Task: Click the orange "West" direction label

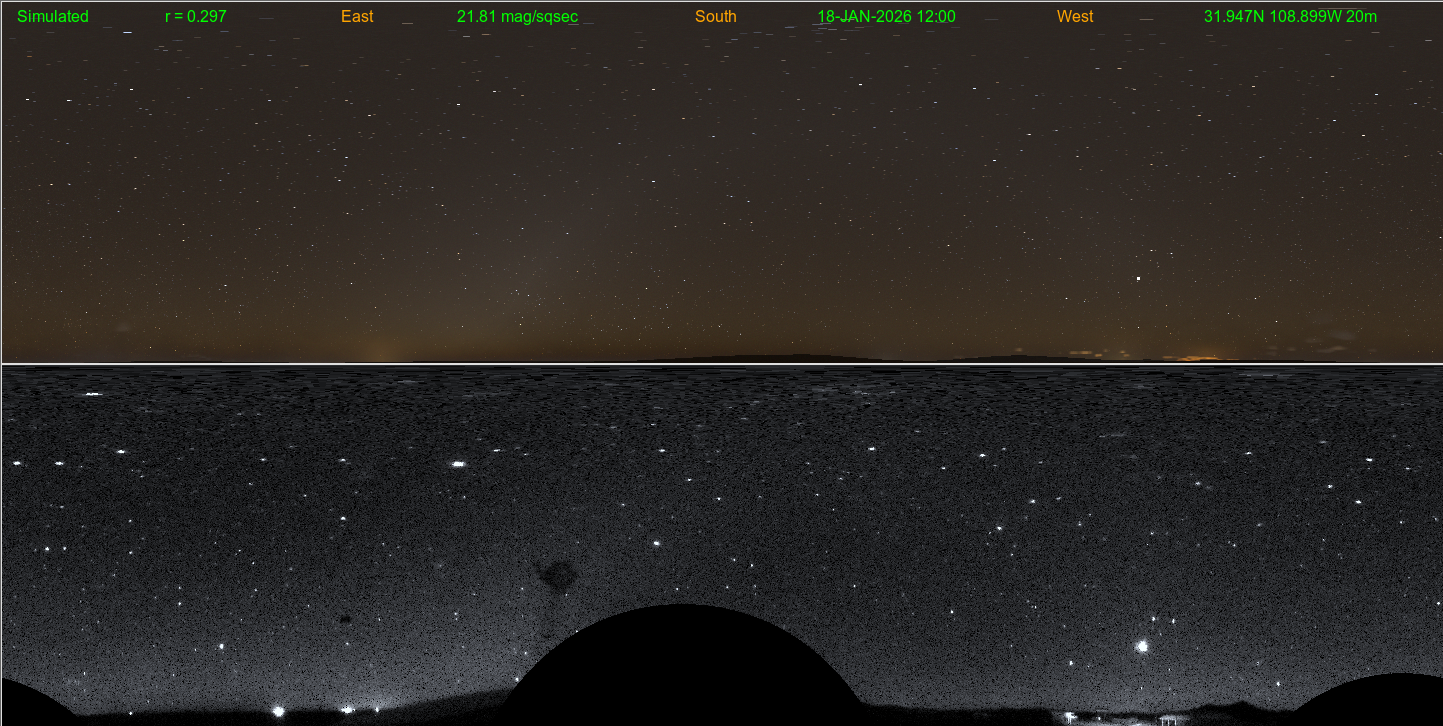Action: pyautogui.click(x=1075, y=17)
